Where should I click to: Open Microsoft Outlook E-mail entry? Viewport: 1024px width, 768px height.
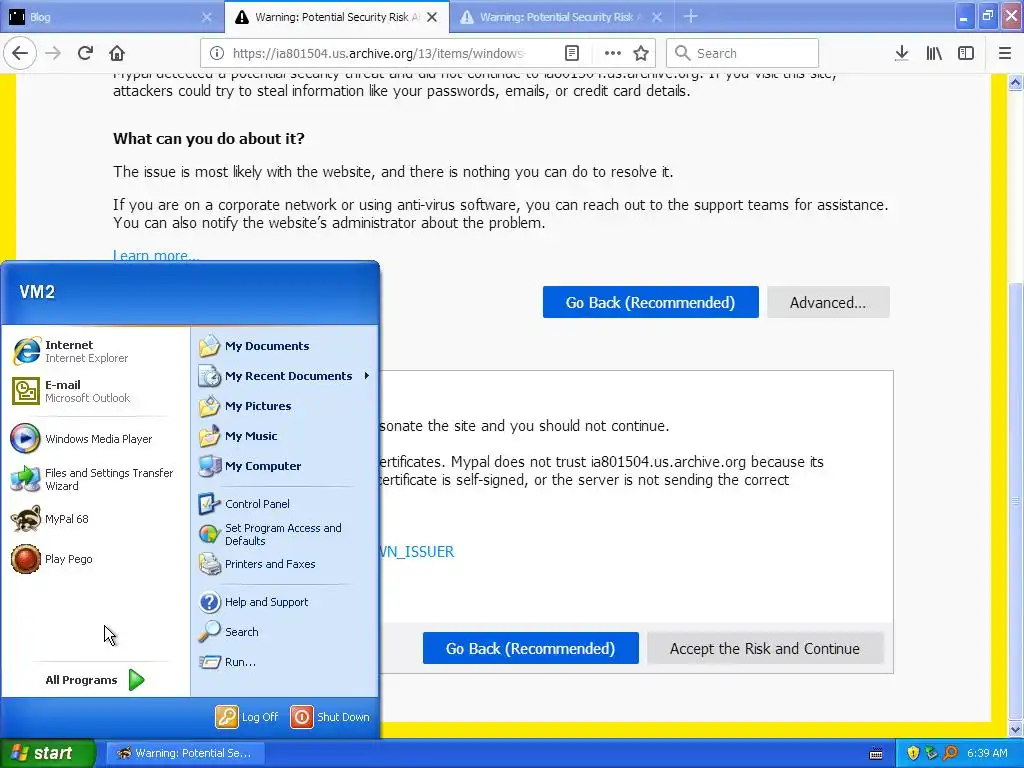click(x=95, y=391)
